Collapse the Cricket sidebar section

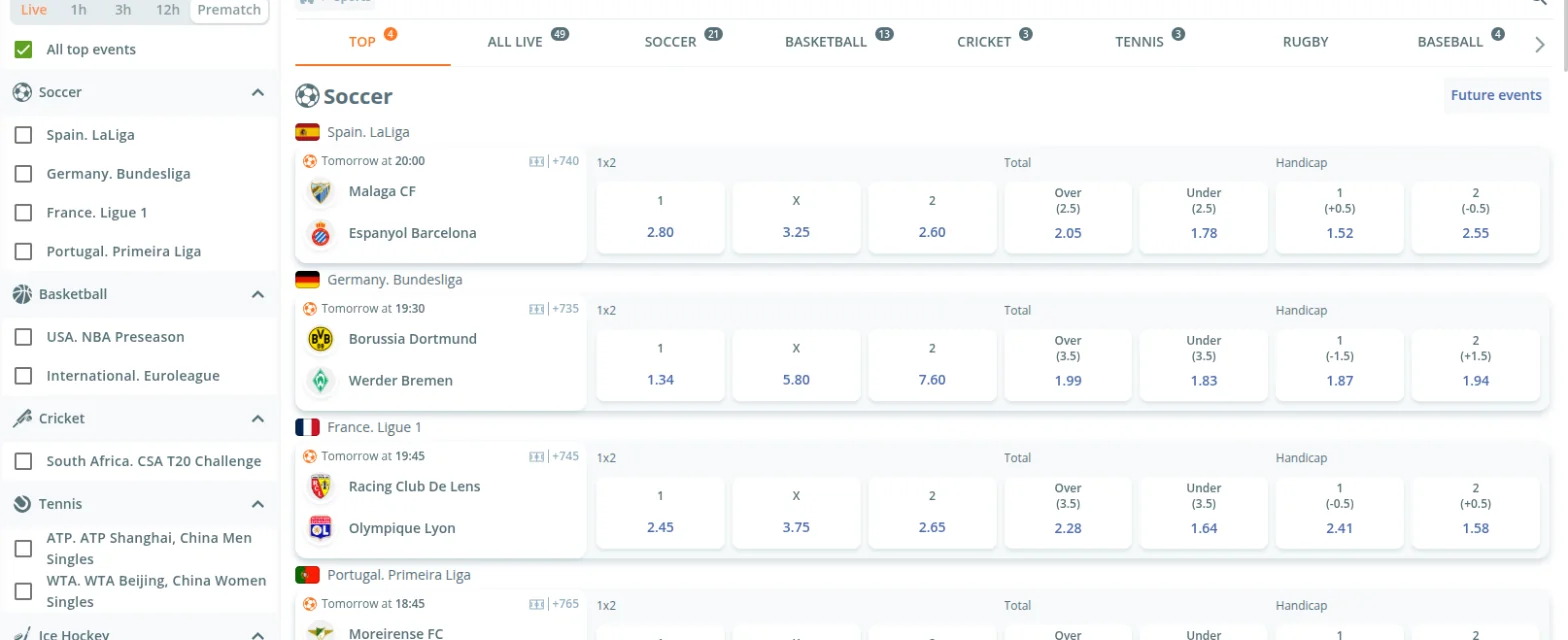[x=258, y=418]
